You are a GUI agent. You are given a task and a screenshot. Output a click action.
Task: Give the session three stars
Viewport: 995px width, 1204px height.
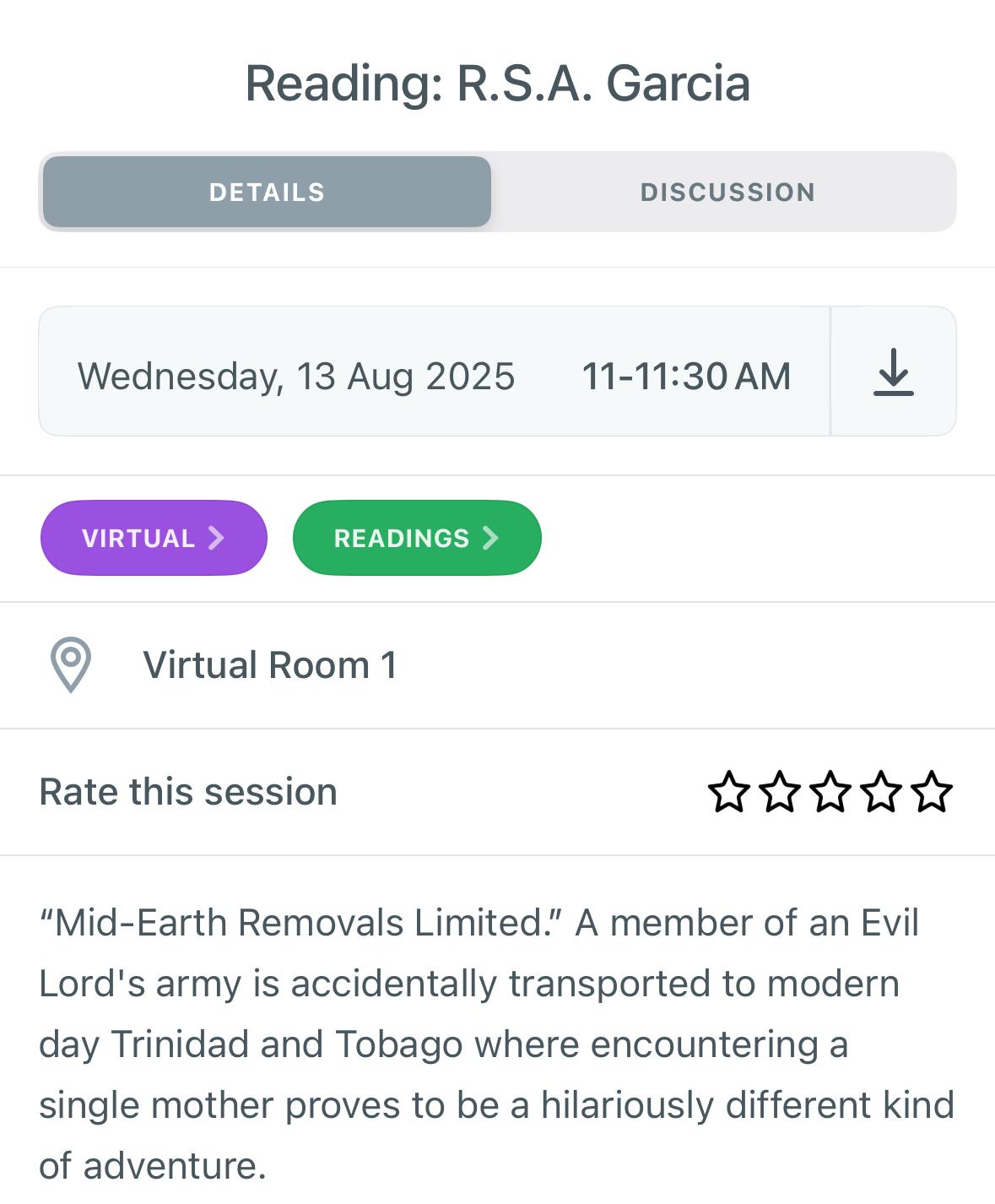[830, 792]
